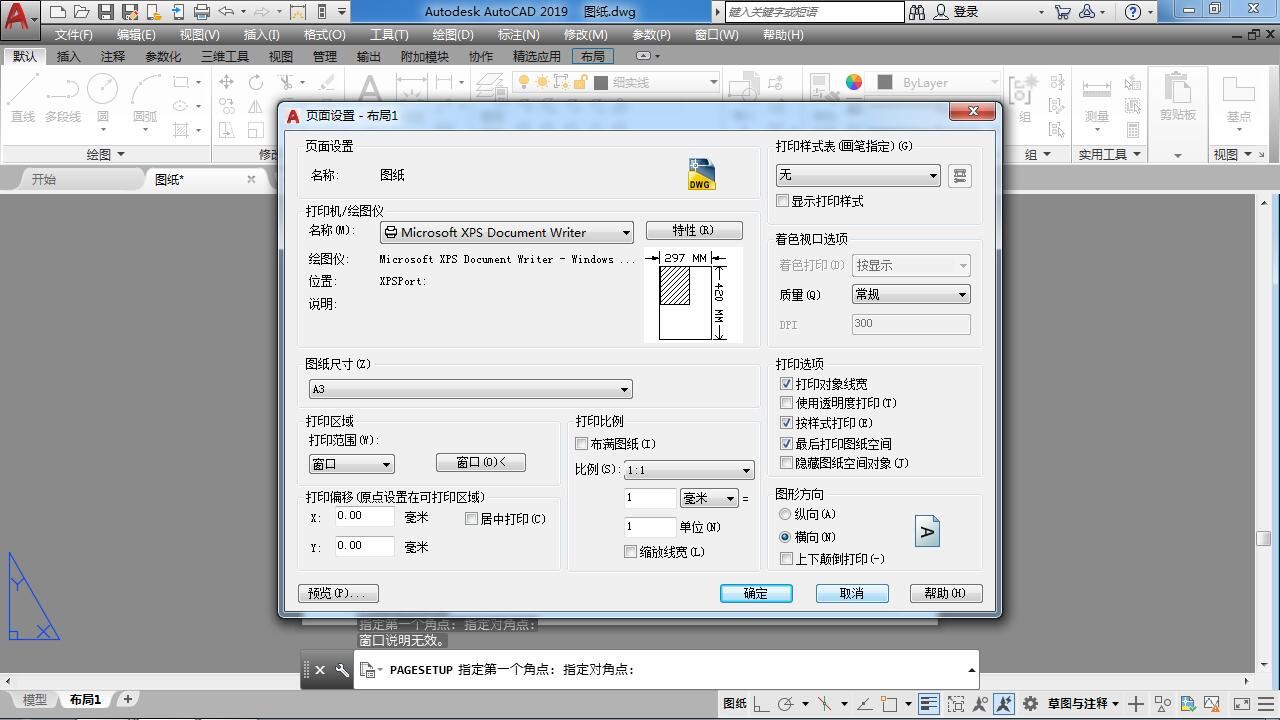Click the Help question mark icon
Screen dimensions: 1280x720
point(1132,12)
